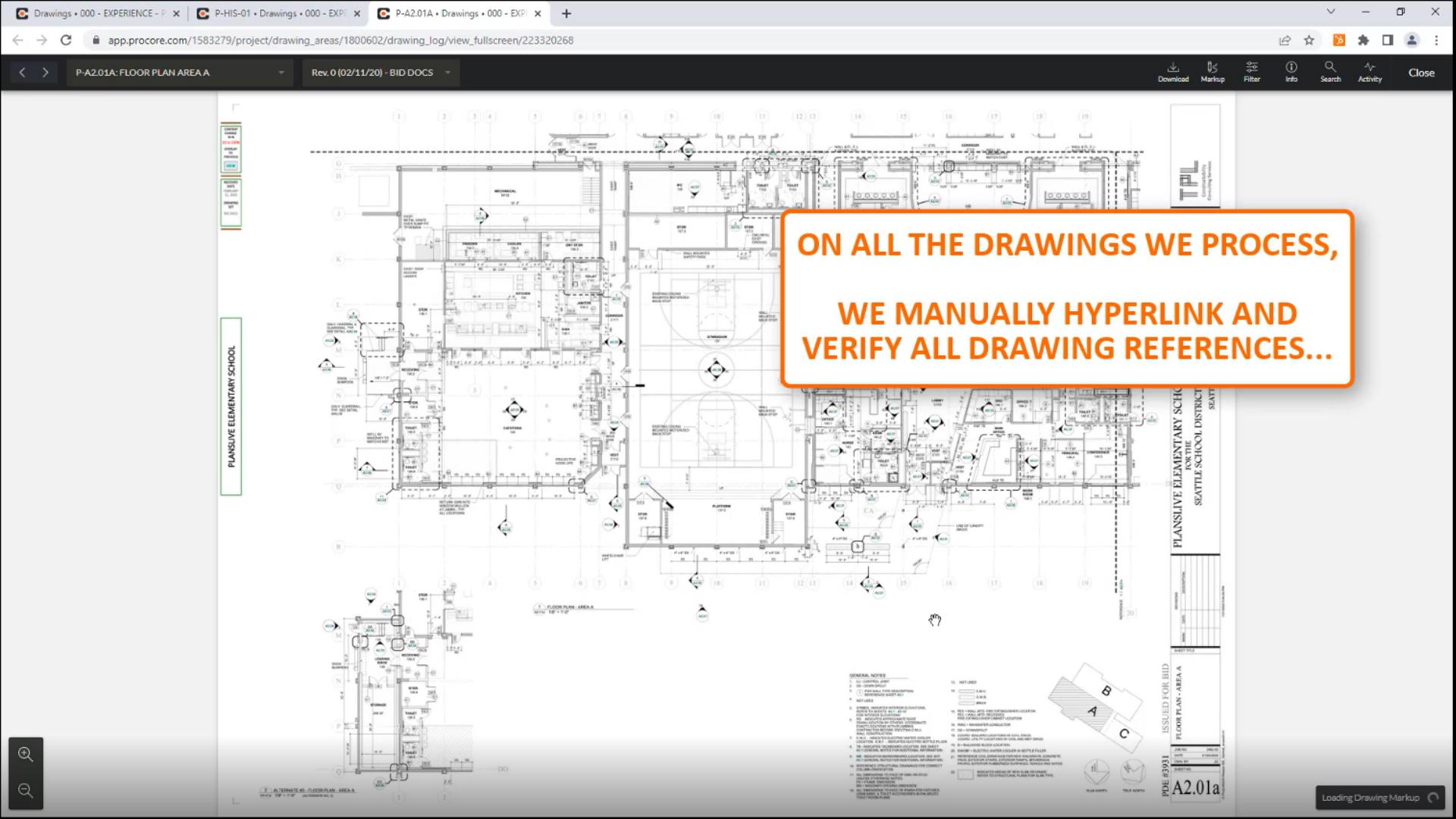Screen dimensions: 1456x819
Task: Click the browser address bar URL
Action: [340, 40]
